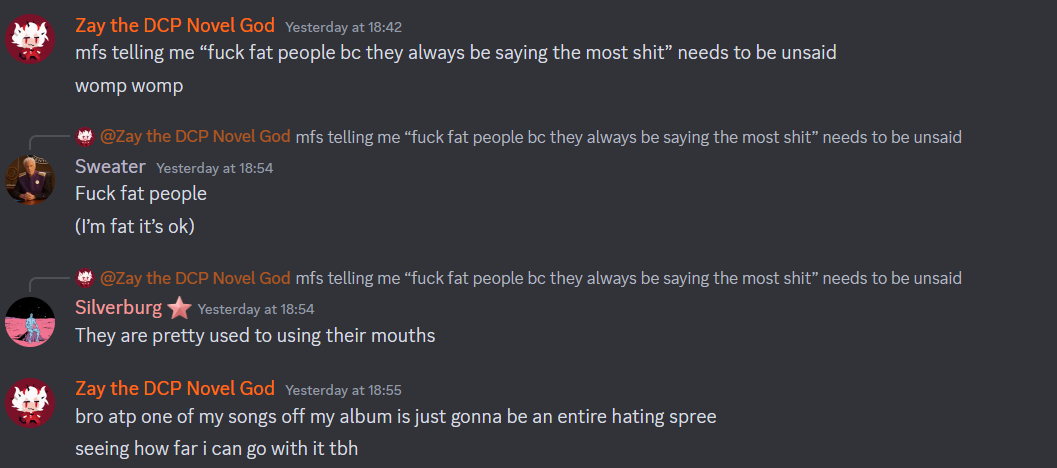Click the star role icon beside Silverburg
Screen dimensions: 1057x468
coord(180,308)
